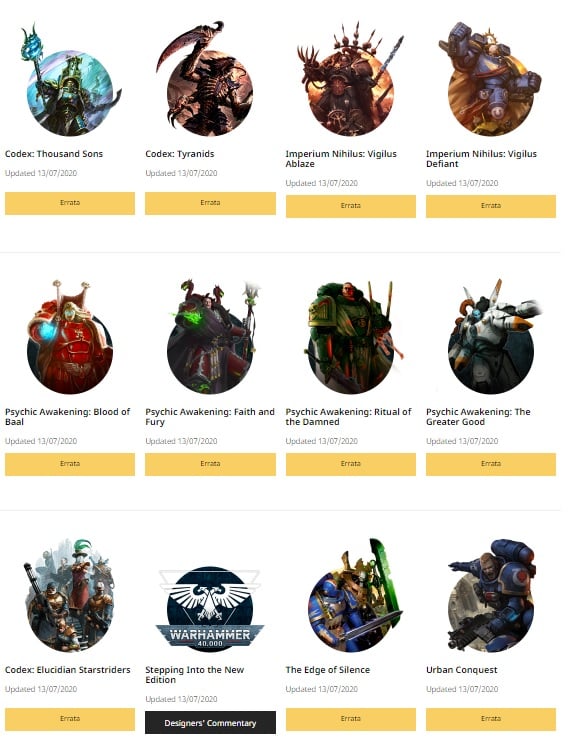Screen dimensions: 574x741
Task: Click The Greater Good battlesuit artwork
Action: [494, 337]
